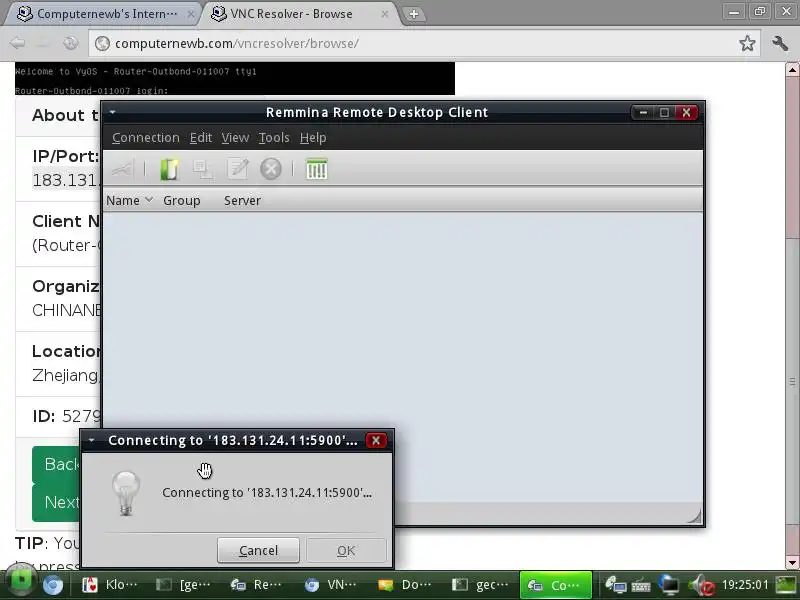Image resolution: width=800 pixels, height=600 pixels.
Task: Restore down the browser window
Action: click(760, 11)
